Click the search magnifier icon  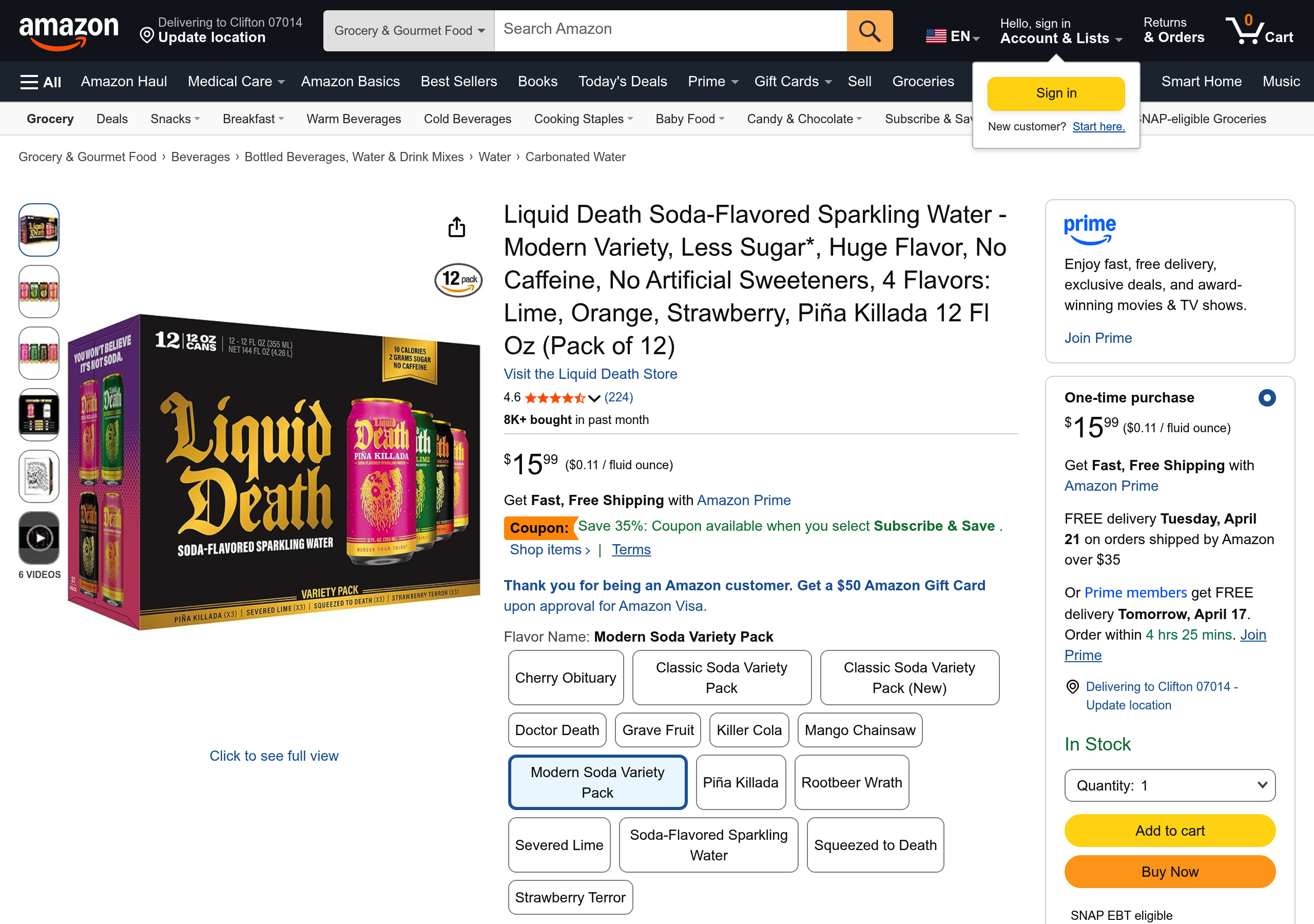coord(869,30)
